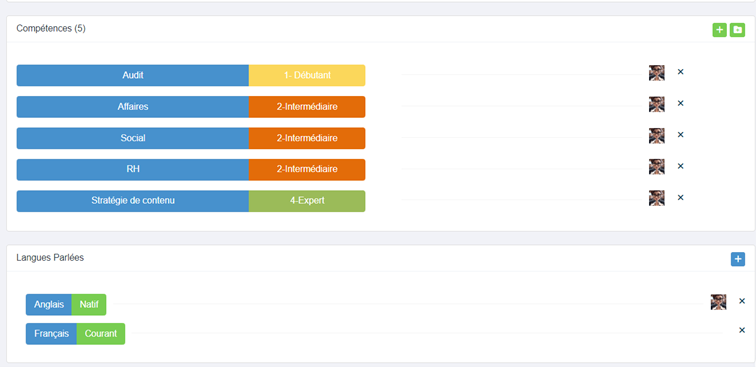Remove the RH skill
Image resolution: width=756 pixels, height=367 pixels.
click(680, 166)
